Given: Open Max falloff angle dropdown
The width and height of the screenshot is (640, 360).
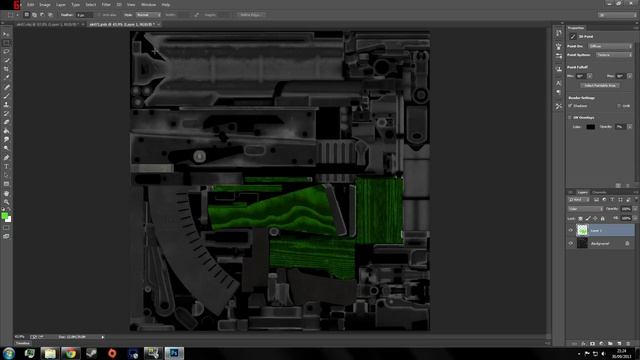Looking at the screenshot, I should click(x=629, y=76).
